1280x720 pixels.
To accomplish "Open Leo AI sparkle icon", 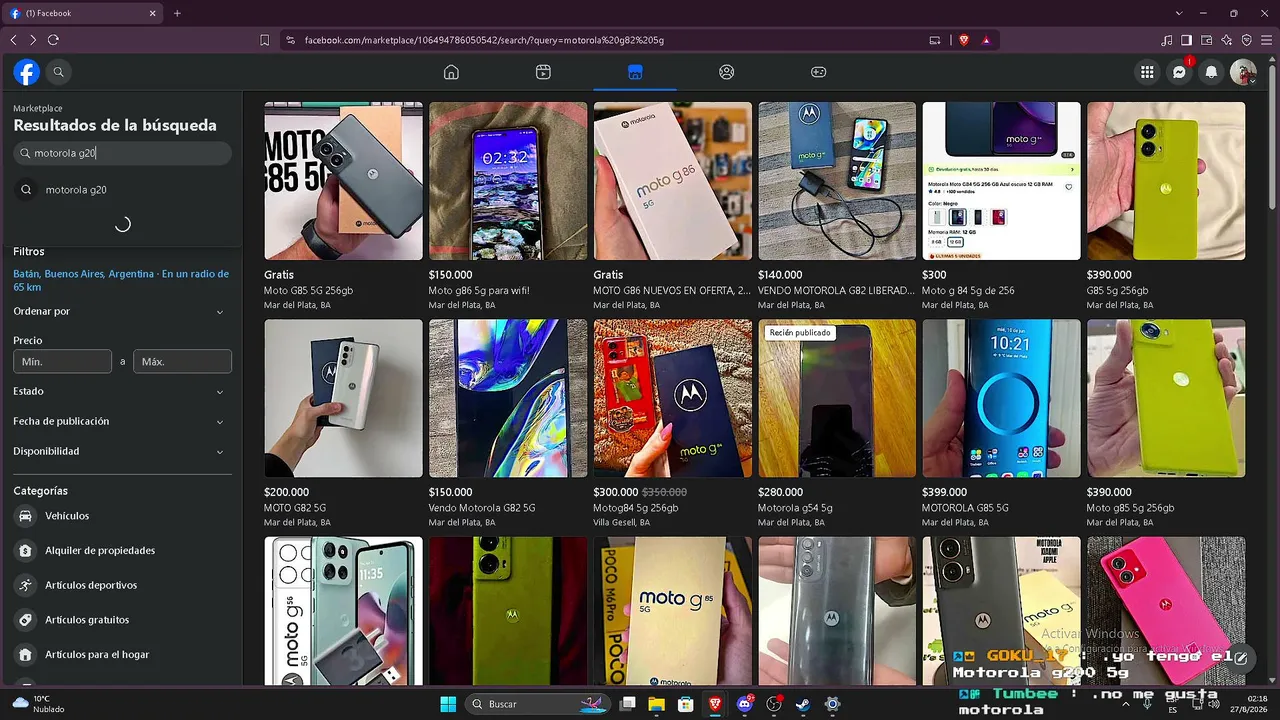I will tap(1227, 40).
